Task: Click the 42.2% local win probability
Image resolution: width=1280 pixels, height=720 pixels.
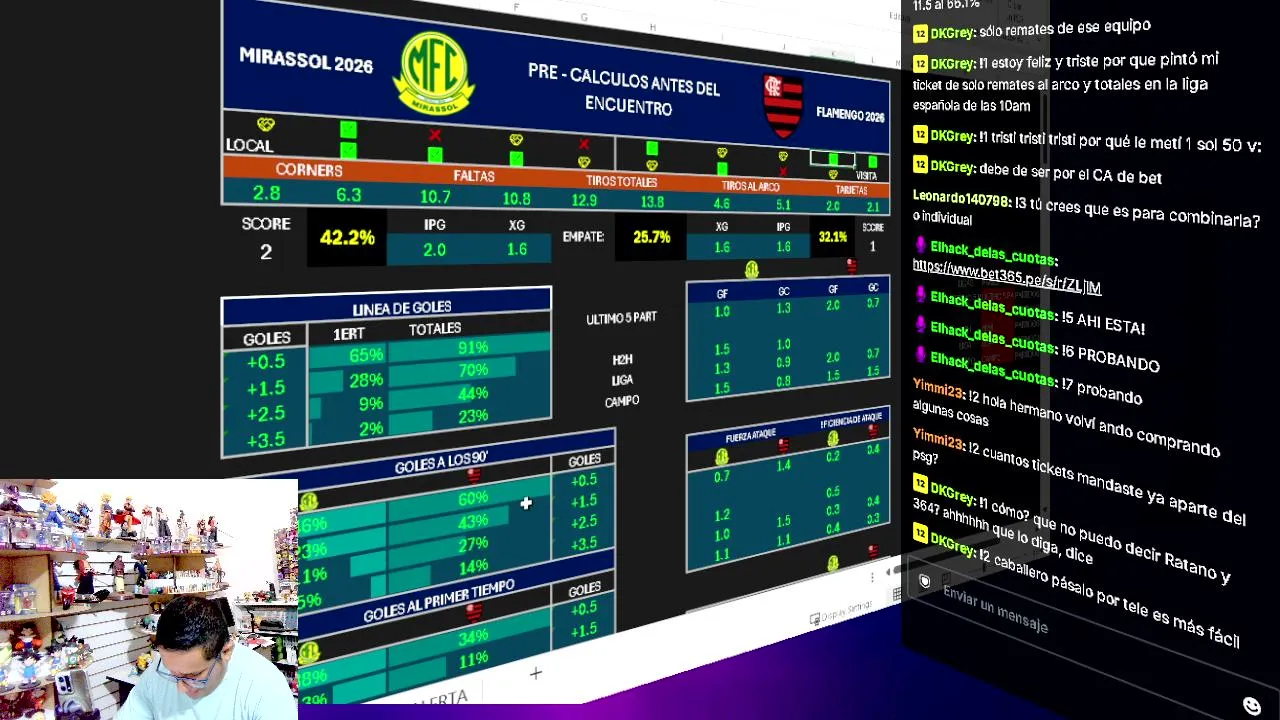Action: point(347,238)
